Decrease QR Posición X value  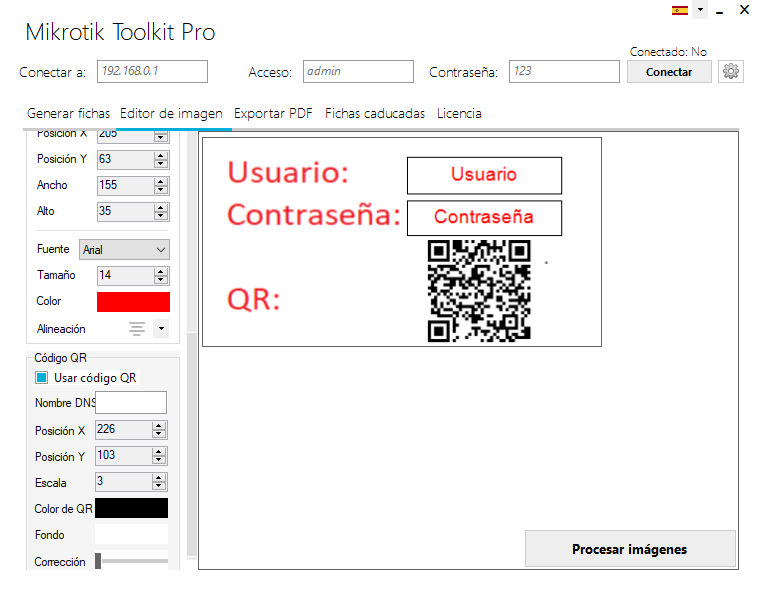coord(159,434)
